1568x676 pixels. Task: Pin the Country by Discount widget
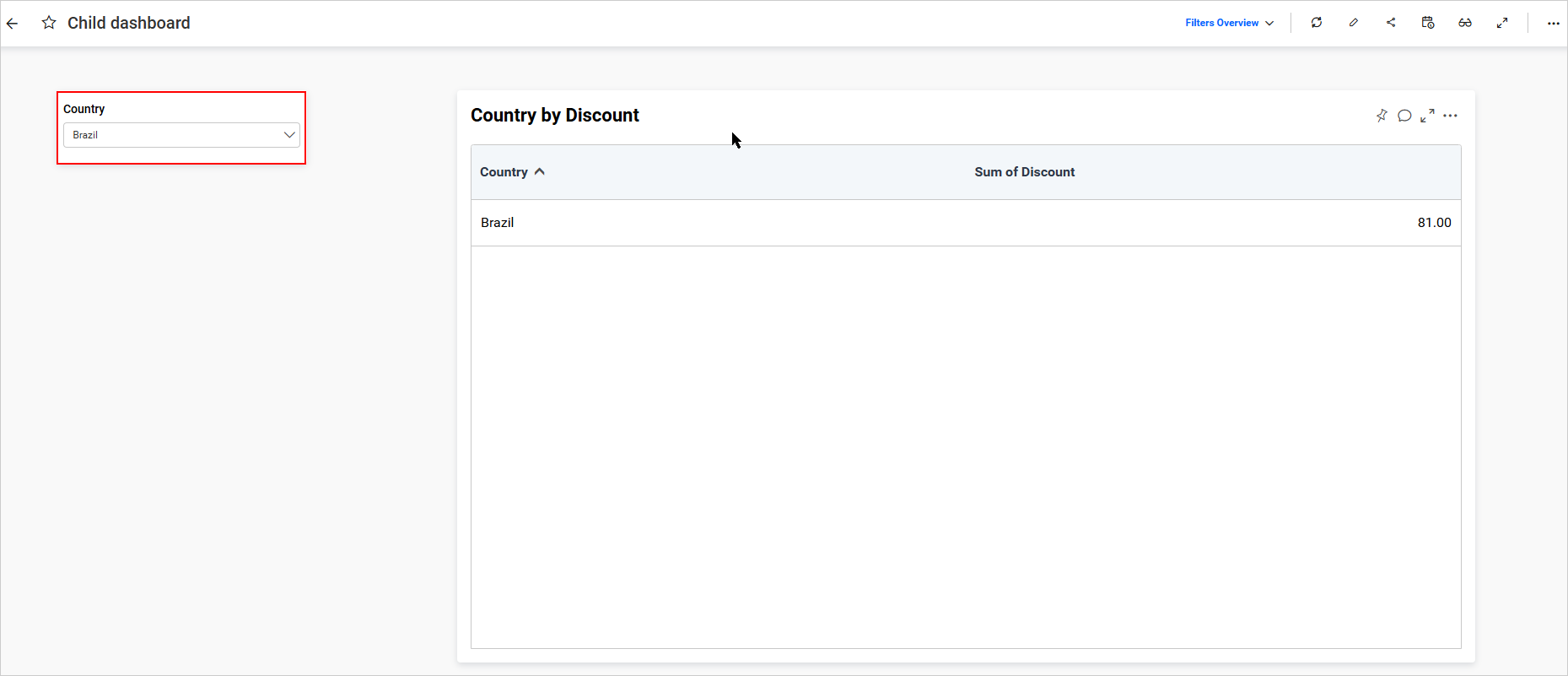(1382, 116)
